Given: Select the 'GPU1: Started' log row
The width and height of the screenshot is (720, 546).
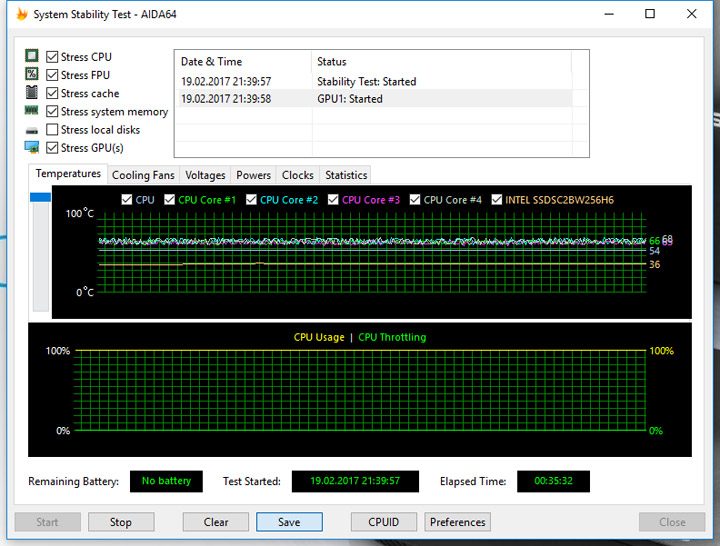Looking at the screenshot, I should click(x=374, y=99).
